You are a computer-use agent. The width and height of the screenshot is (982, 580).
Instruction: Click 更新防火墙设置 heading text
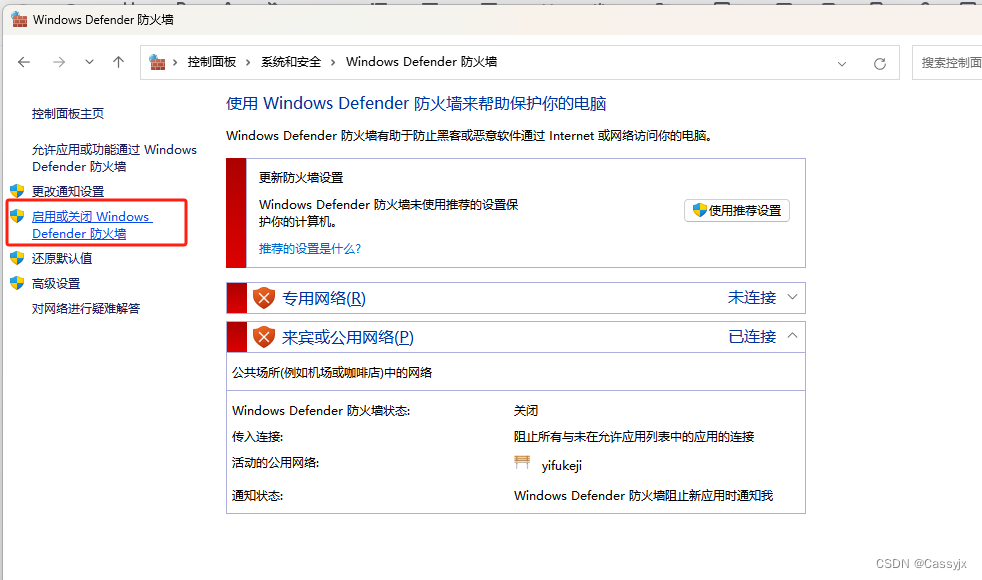(301, 178)
